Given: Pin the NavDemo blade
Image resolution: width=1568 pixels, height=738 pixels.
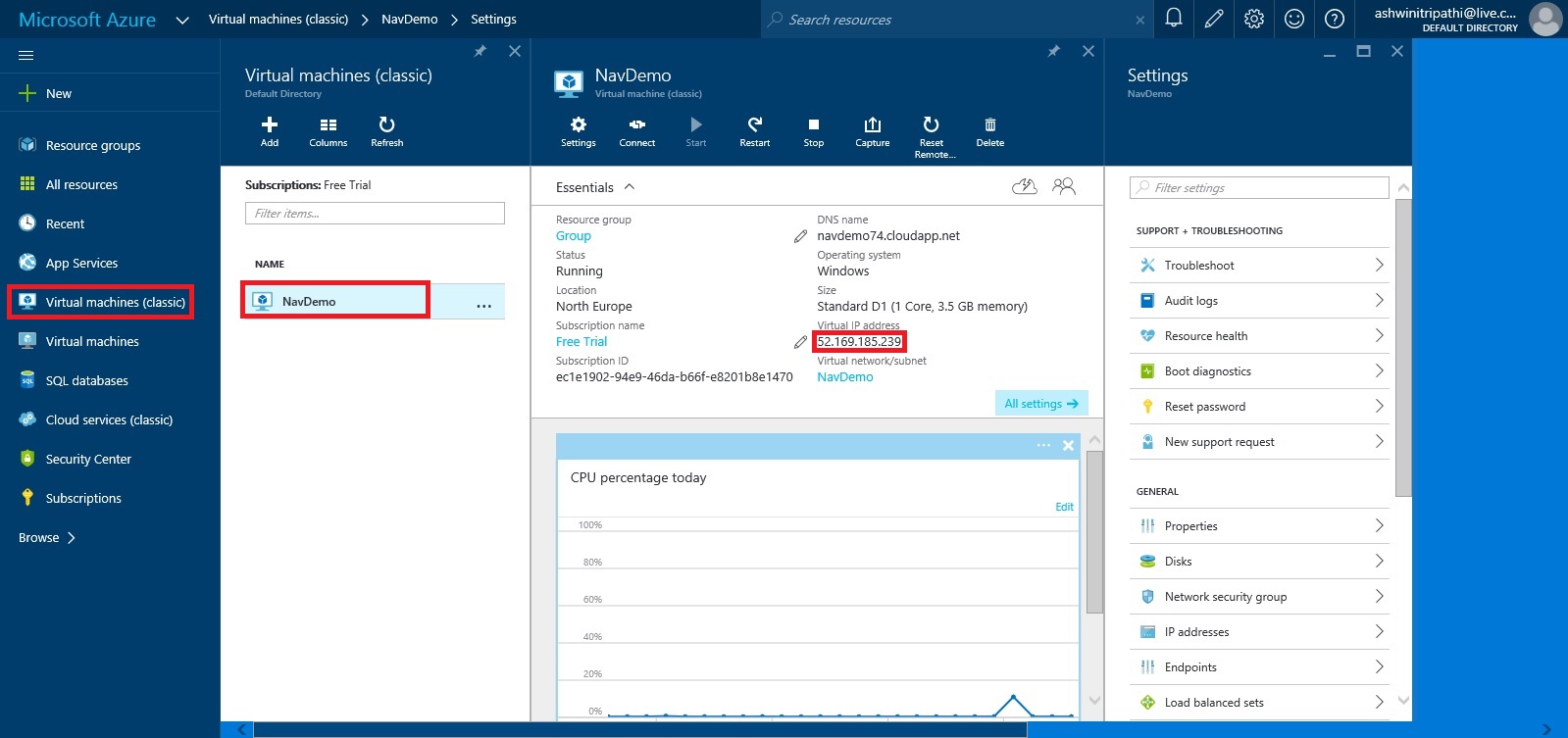Looking at the screenshot, I should click(x=1053, y=51).
